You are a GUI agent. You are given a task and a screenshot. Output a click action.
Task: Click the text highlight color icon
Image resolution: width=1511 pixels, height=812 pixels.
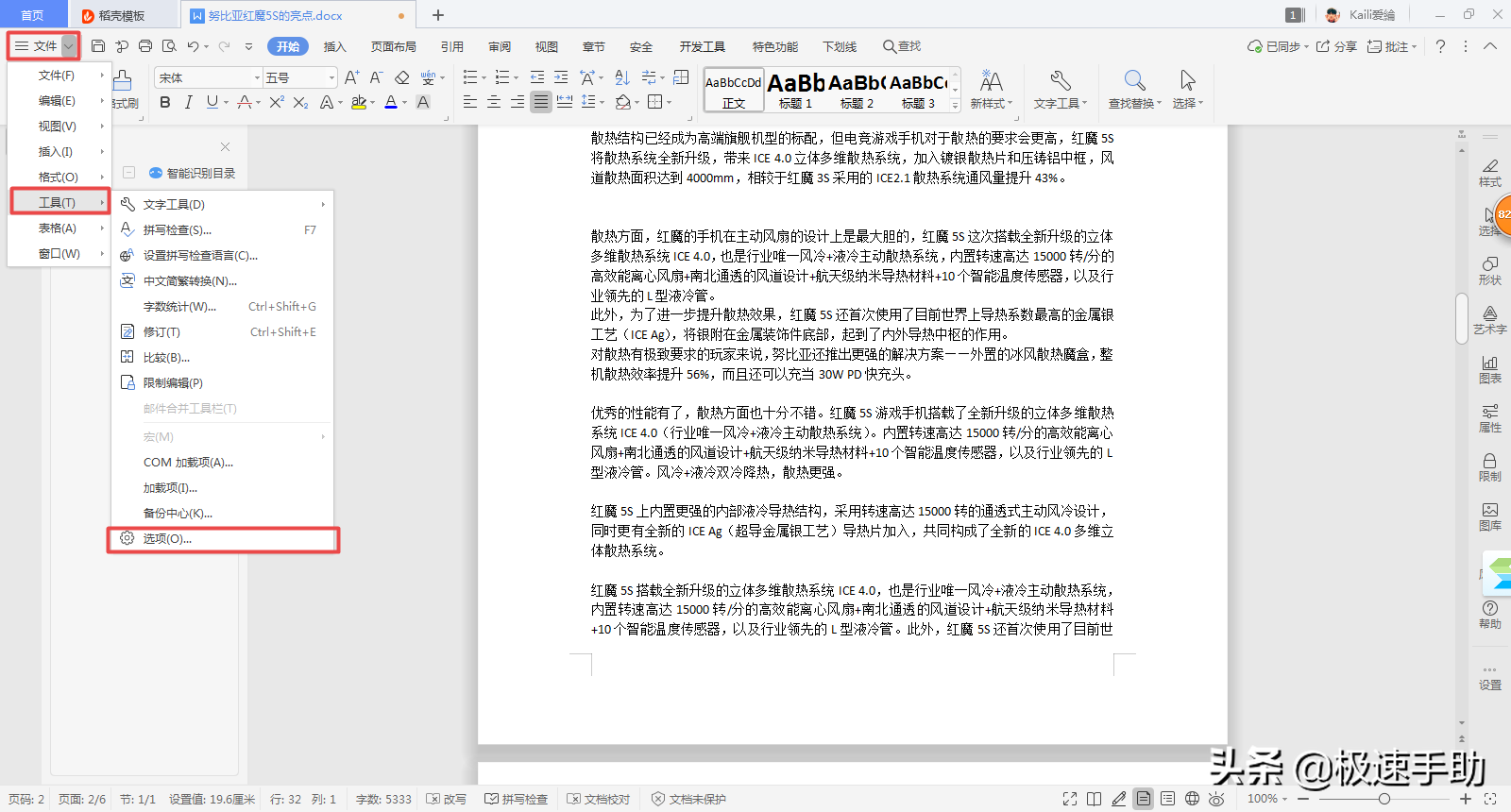359,102
